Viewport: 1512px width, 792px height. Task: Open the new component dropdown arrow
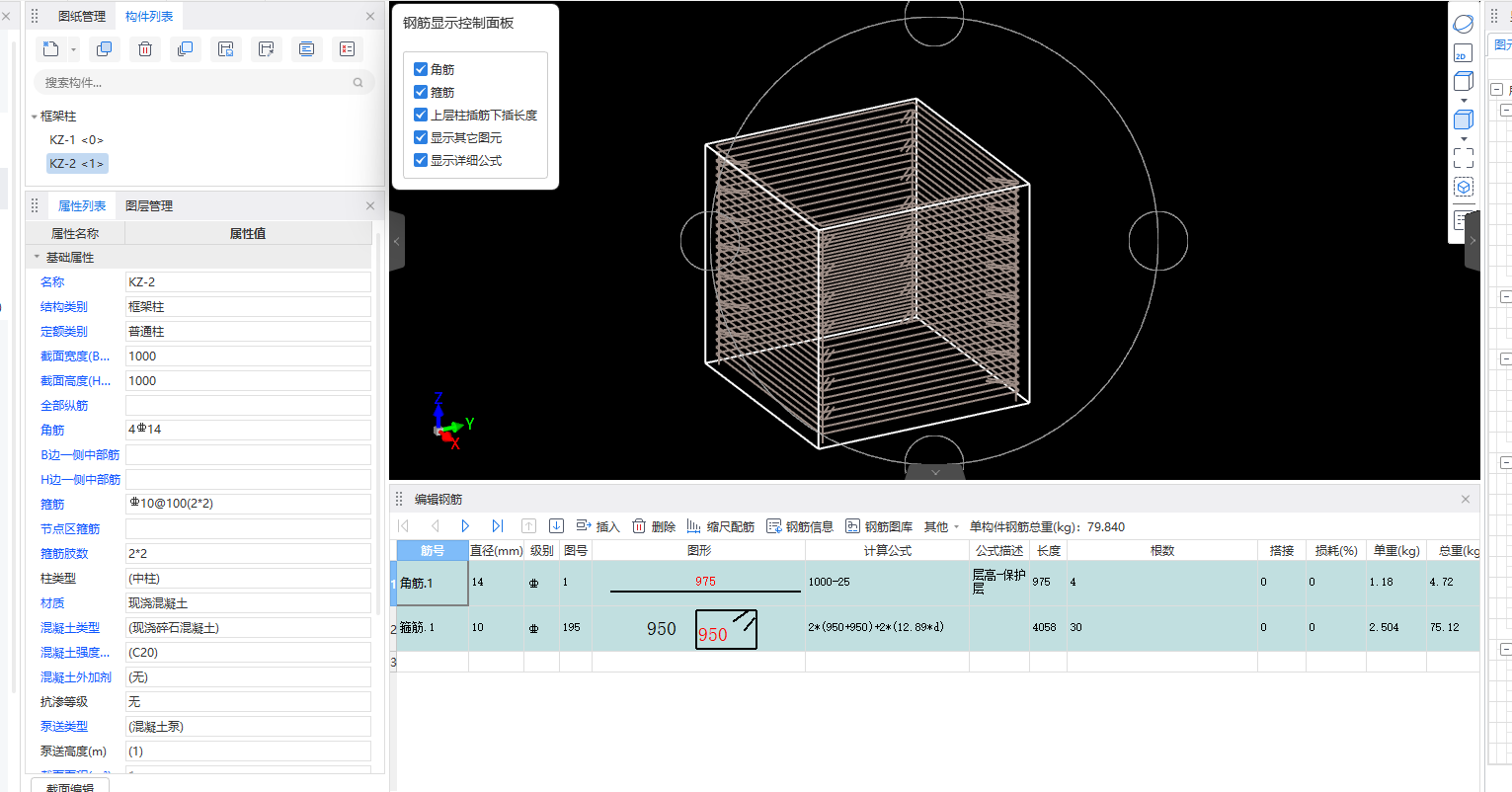(x=73, y=50)
